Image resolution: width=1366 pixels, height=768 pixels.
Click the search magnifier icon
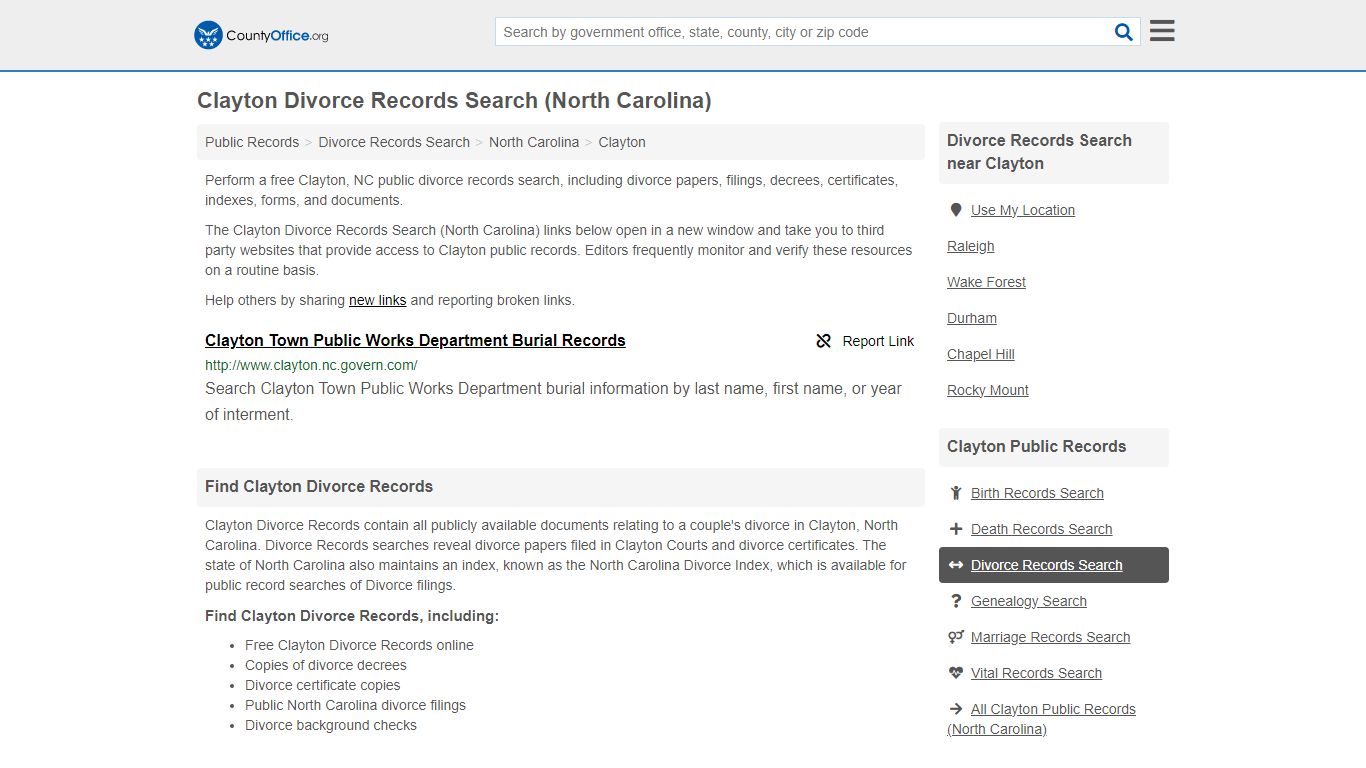[x=1124, y=32]
